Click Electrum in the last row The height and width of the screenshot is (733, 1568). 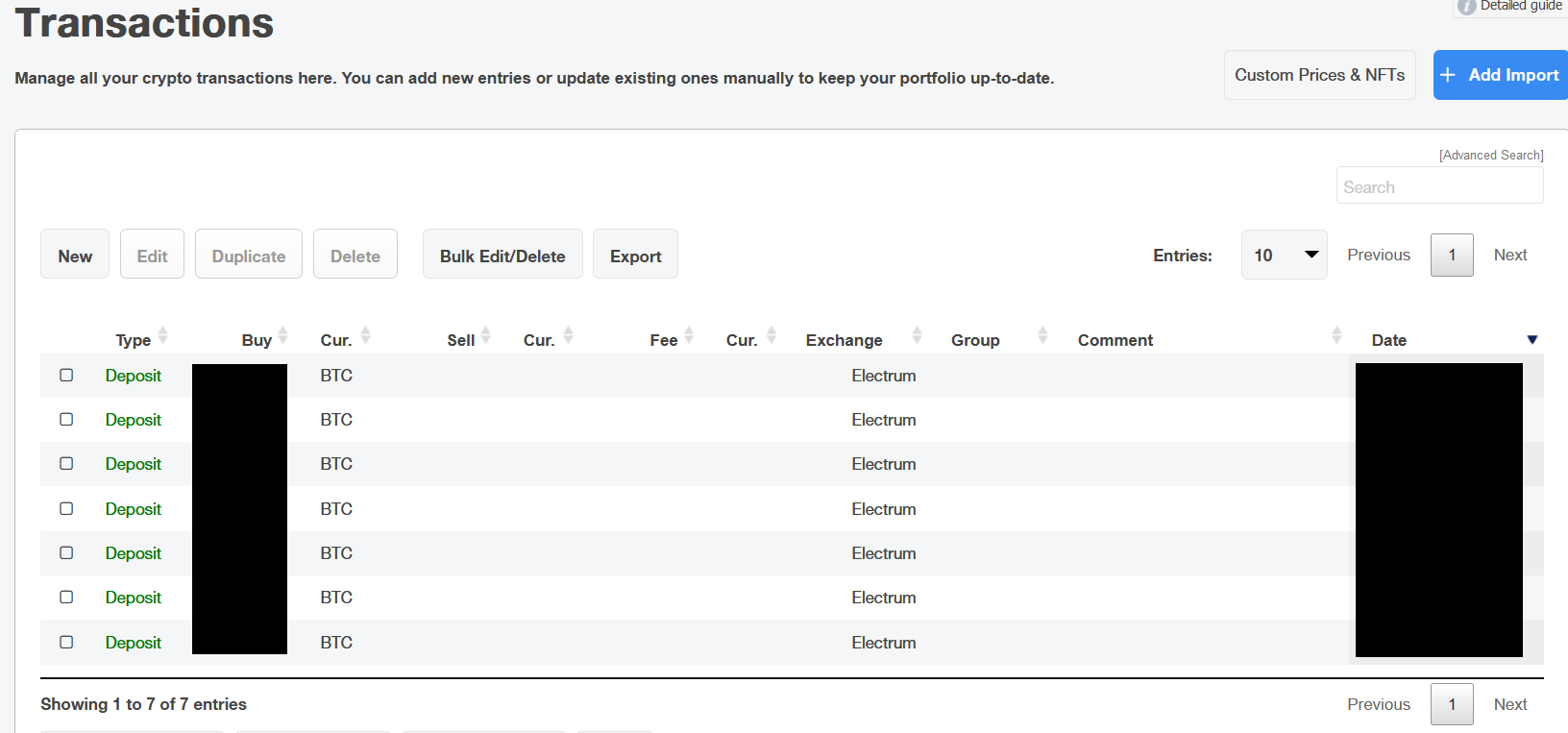884,643
